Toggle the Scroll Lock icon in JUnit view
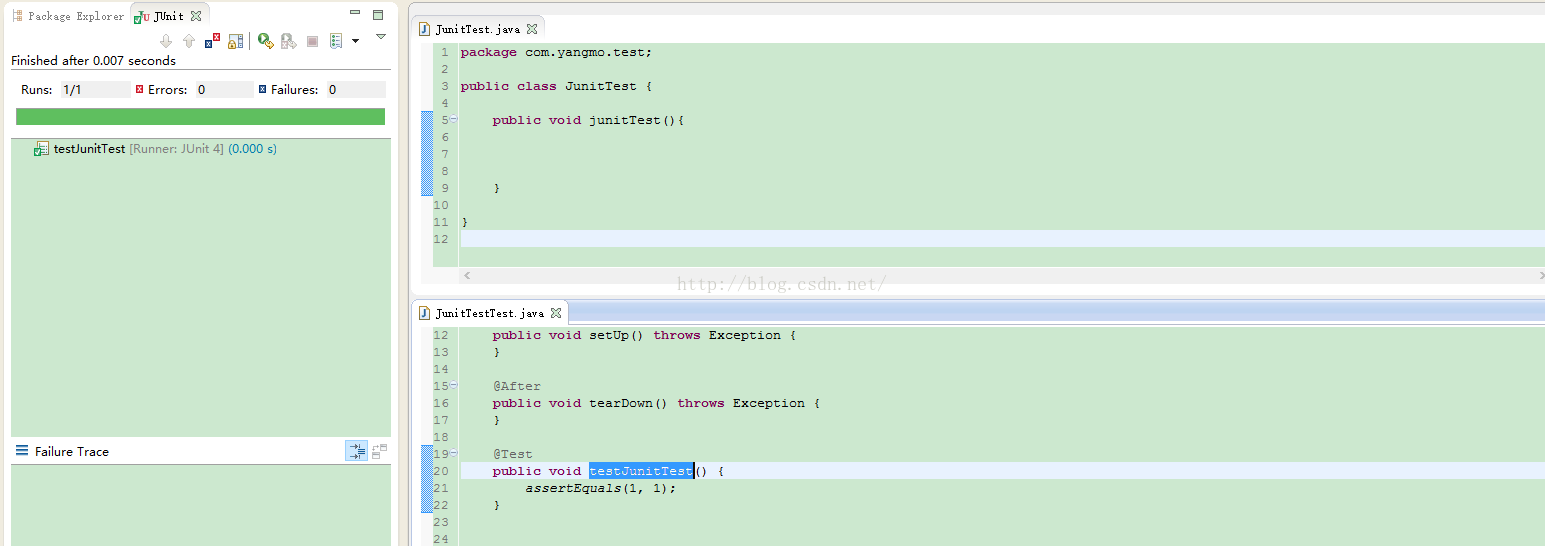 click(x=235, y=41)
